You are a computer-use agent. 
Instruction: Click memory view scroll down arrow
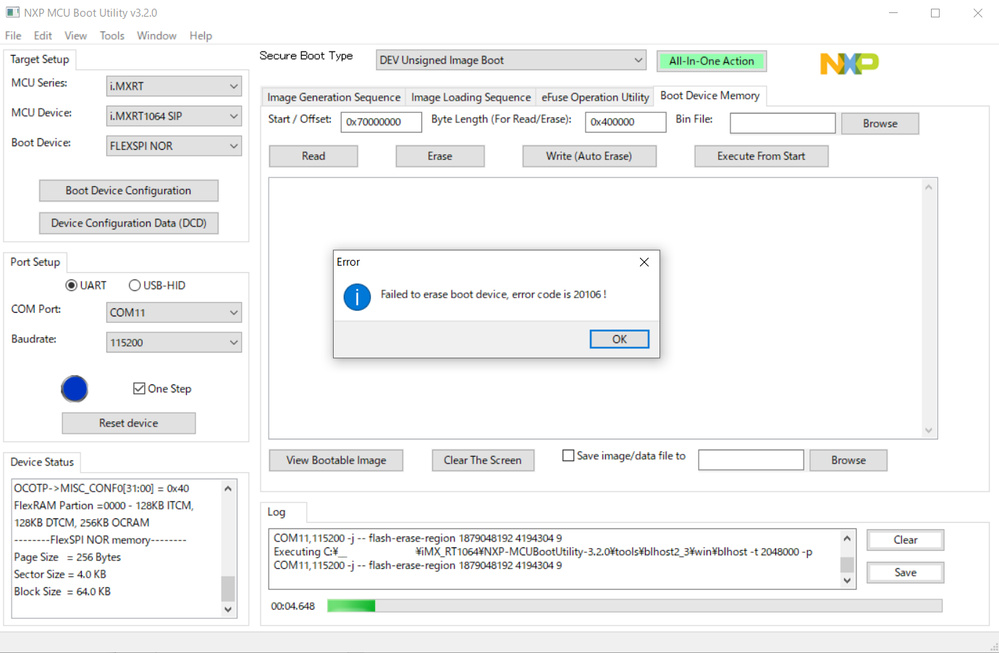[928, 430]
